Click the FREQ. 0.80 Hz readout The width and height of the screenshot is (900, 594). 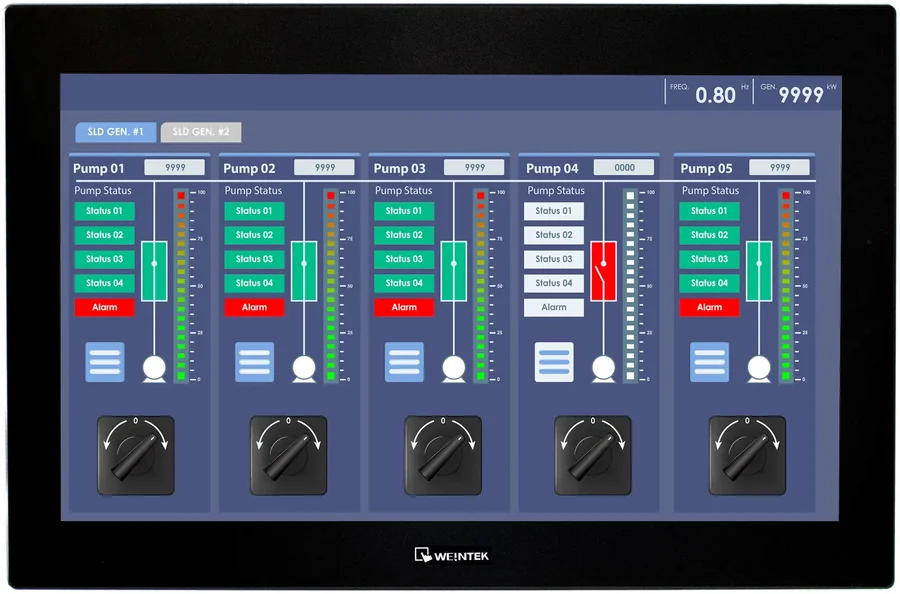pos(709,93)
